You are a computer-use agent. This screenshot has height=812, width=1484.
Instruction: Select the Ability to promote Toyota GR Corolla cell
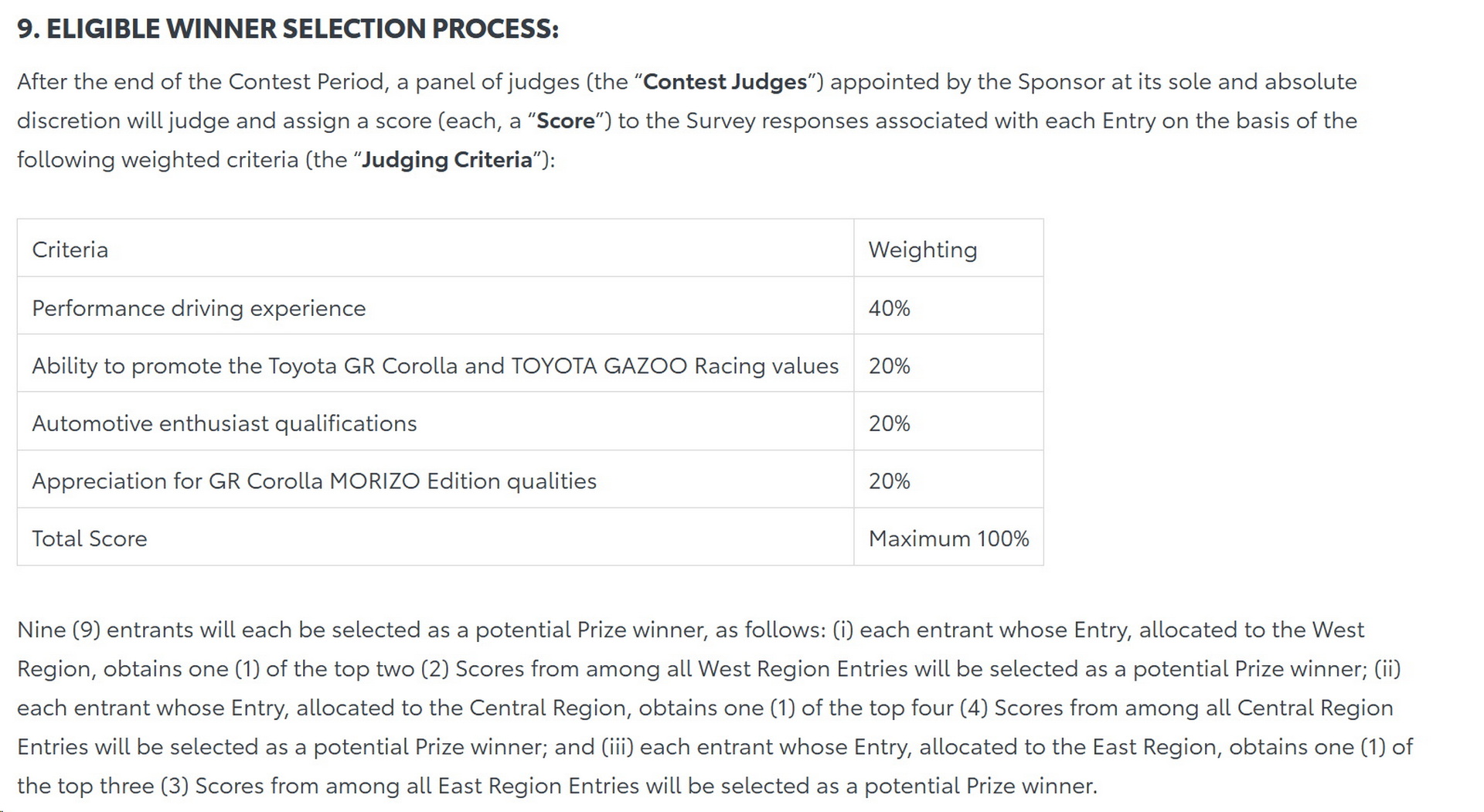pos(434,365)
